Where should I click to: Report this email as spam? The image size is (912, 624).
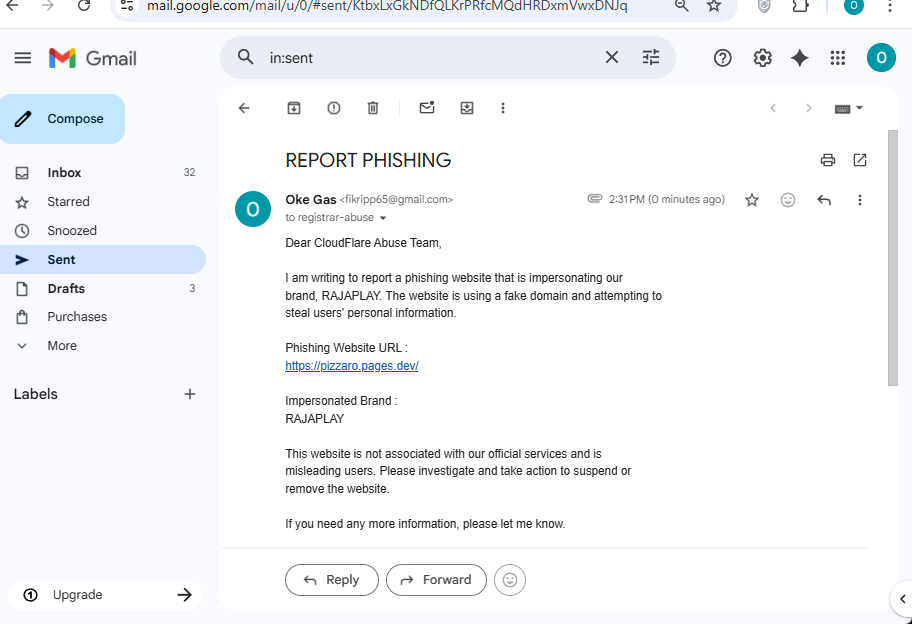coord(334,108)
